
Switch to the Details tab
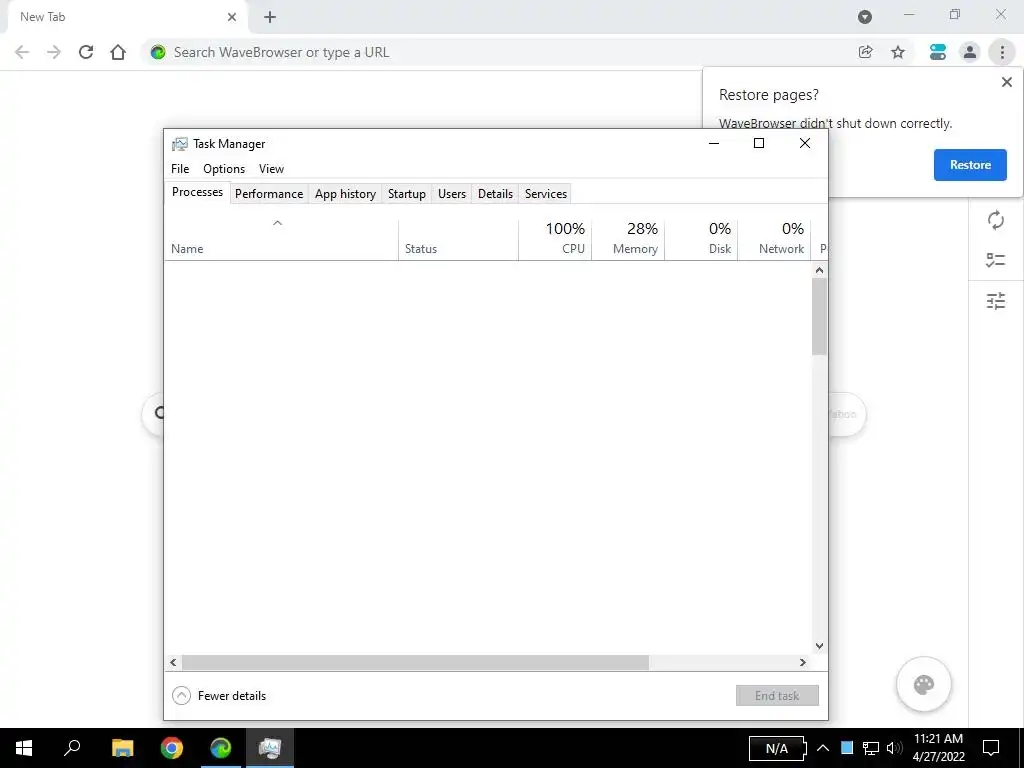point(495,194)
